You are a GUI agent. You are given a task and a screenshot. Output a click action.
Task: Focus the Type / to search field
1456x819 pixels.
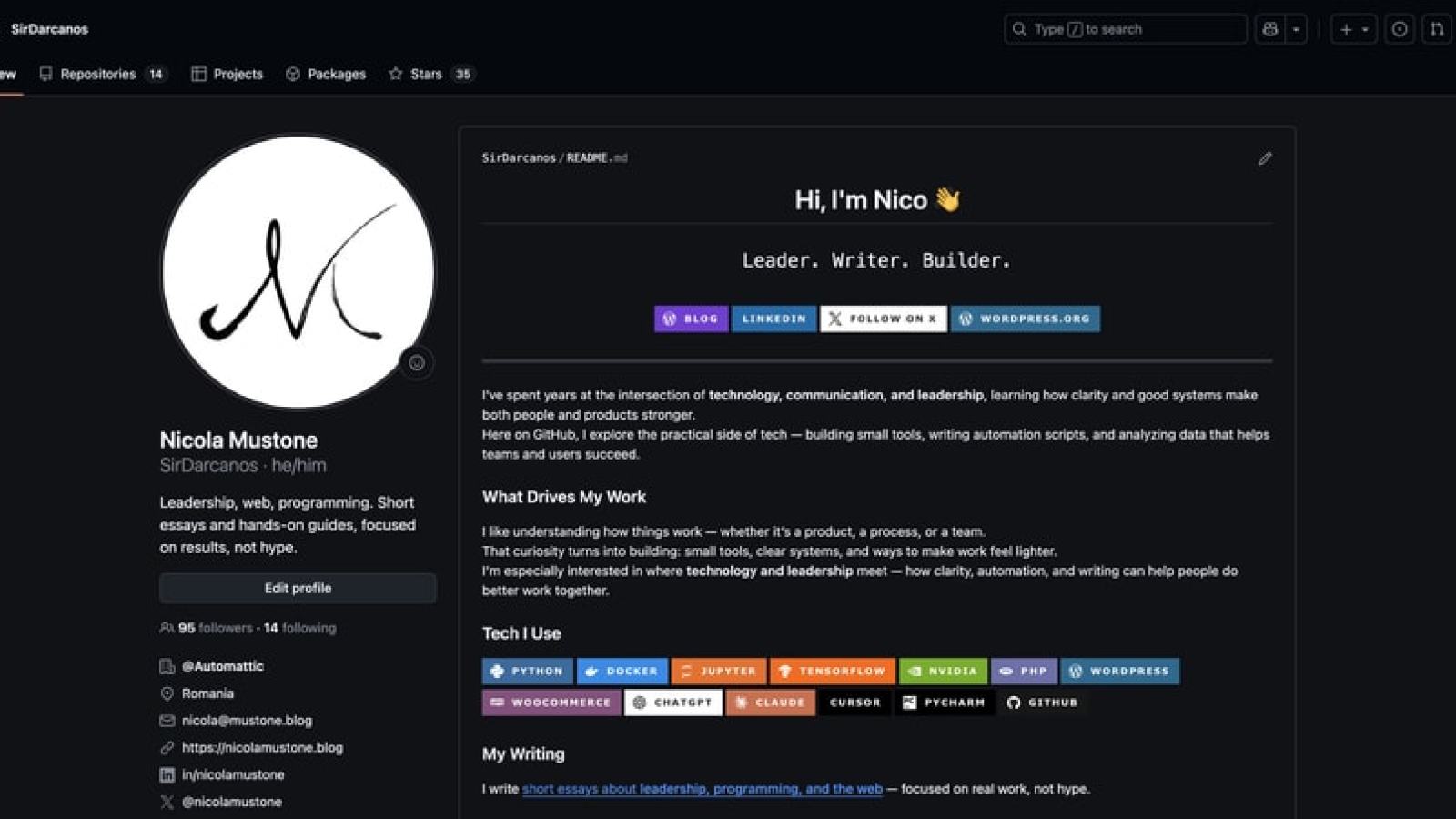tap(1126, 29)
